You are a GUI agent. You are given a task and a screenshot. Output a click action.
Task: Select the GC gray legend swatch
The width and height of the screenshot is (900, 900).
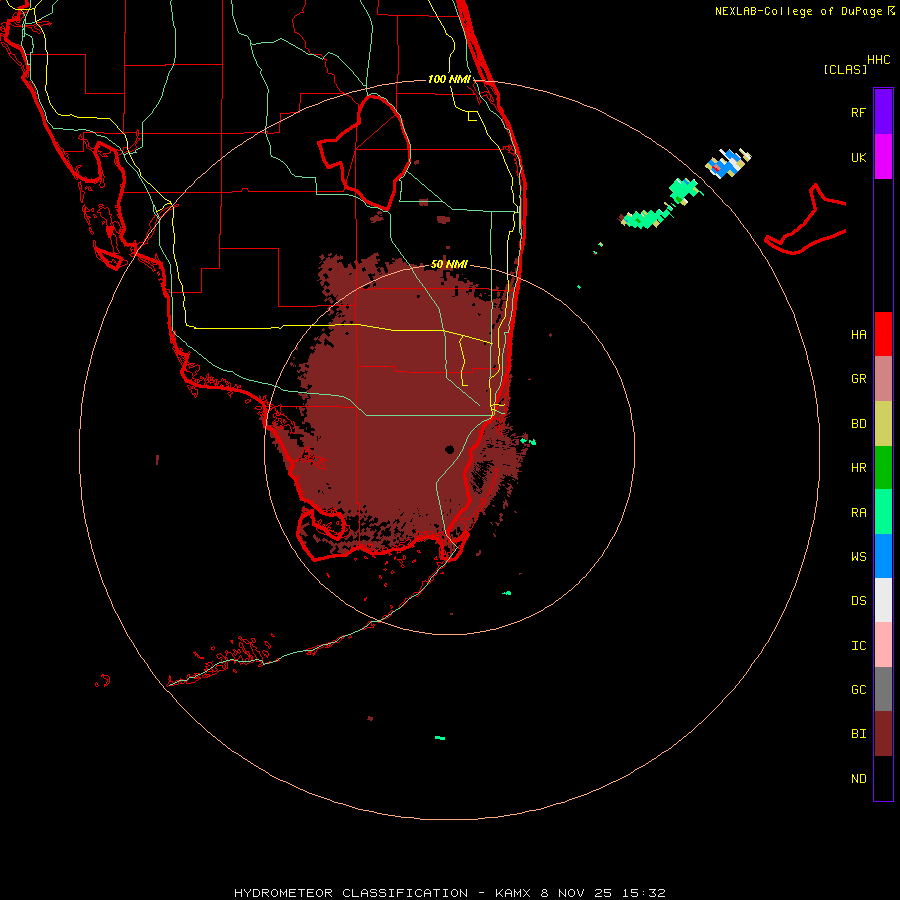tap(883, 689)
